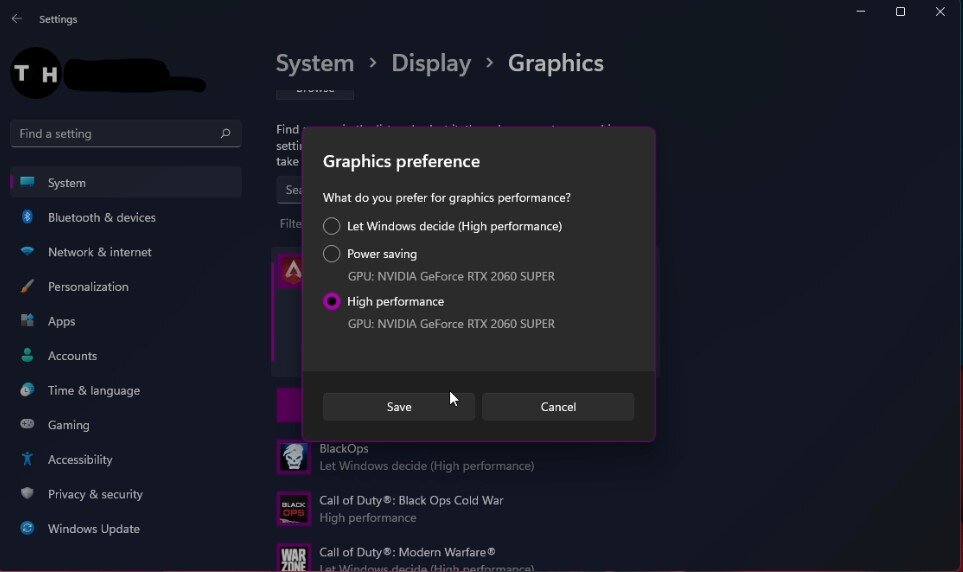
Task: Open the Apps settings page
Action: (126, 321)
